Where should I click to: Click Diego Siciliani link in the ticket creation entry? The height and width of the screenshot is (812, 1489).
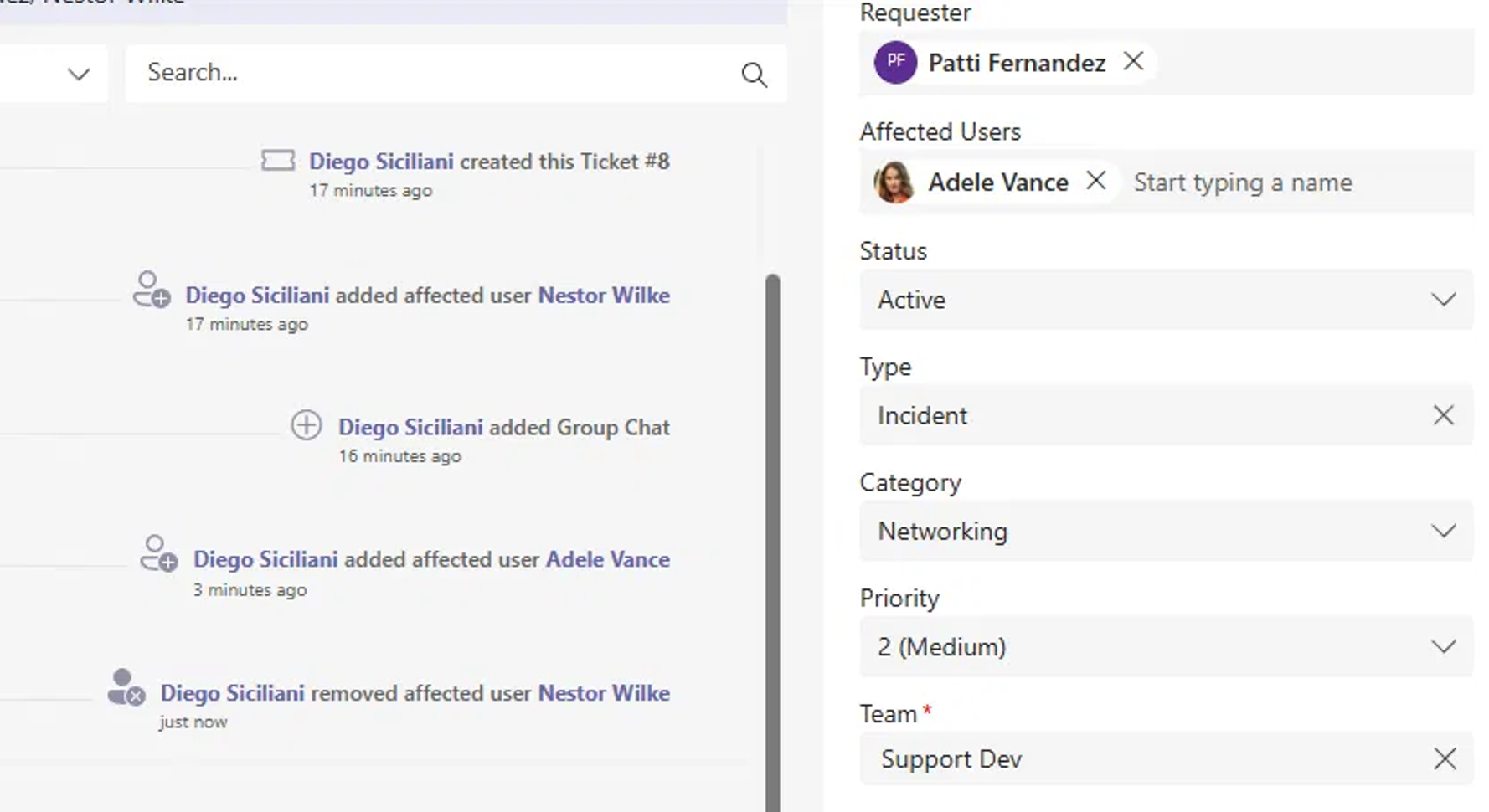383,161
